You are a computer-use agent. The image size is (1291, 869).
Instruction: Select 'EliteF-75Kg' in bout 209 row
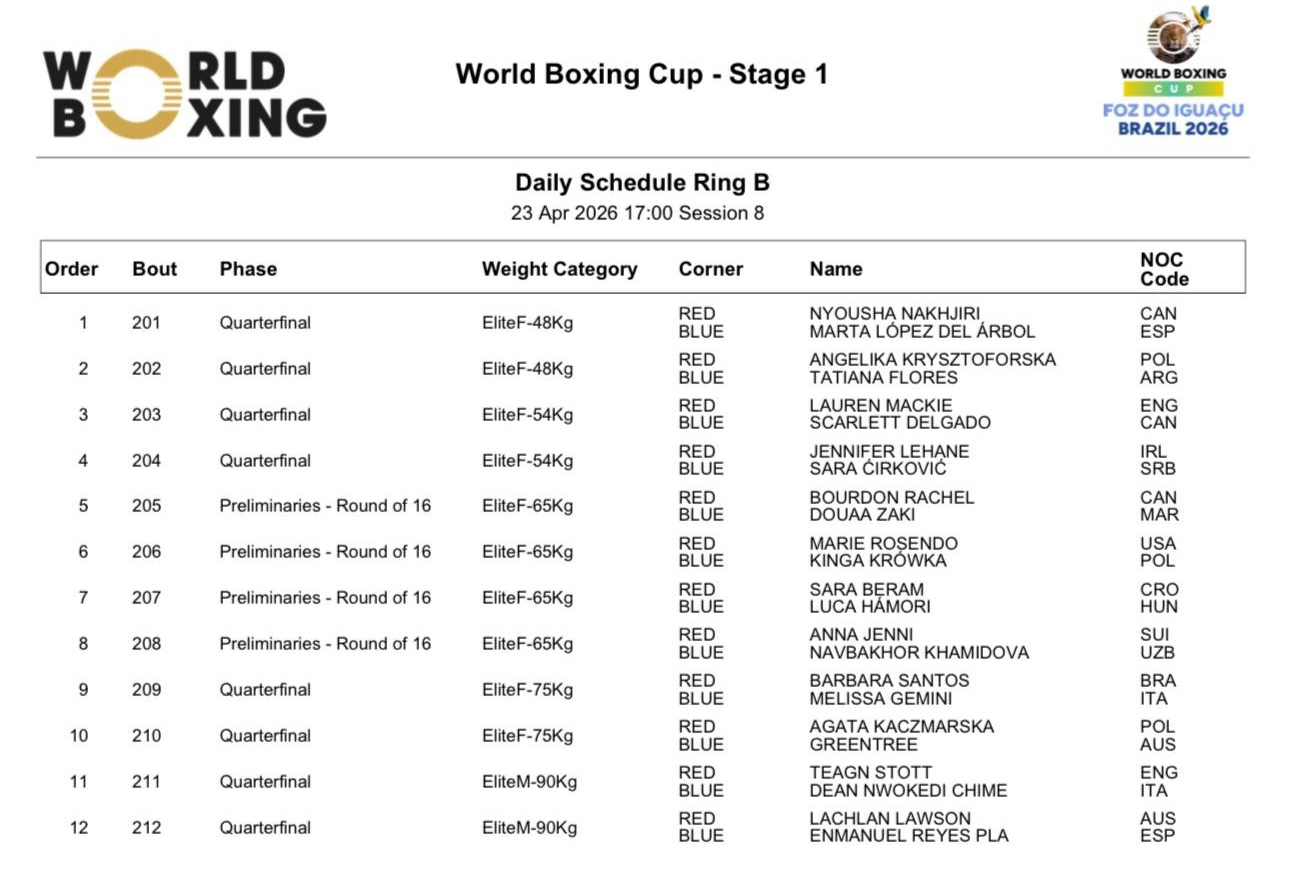[x=527, y=690]
